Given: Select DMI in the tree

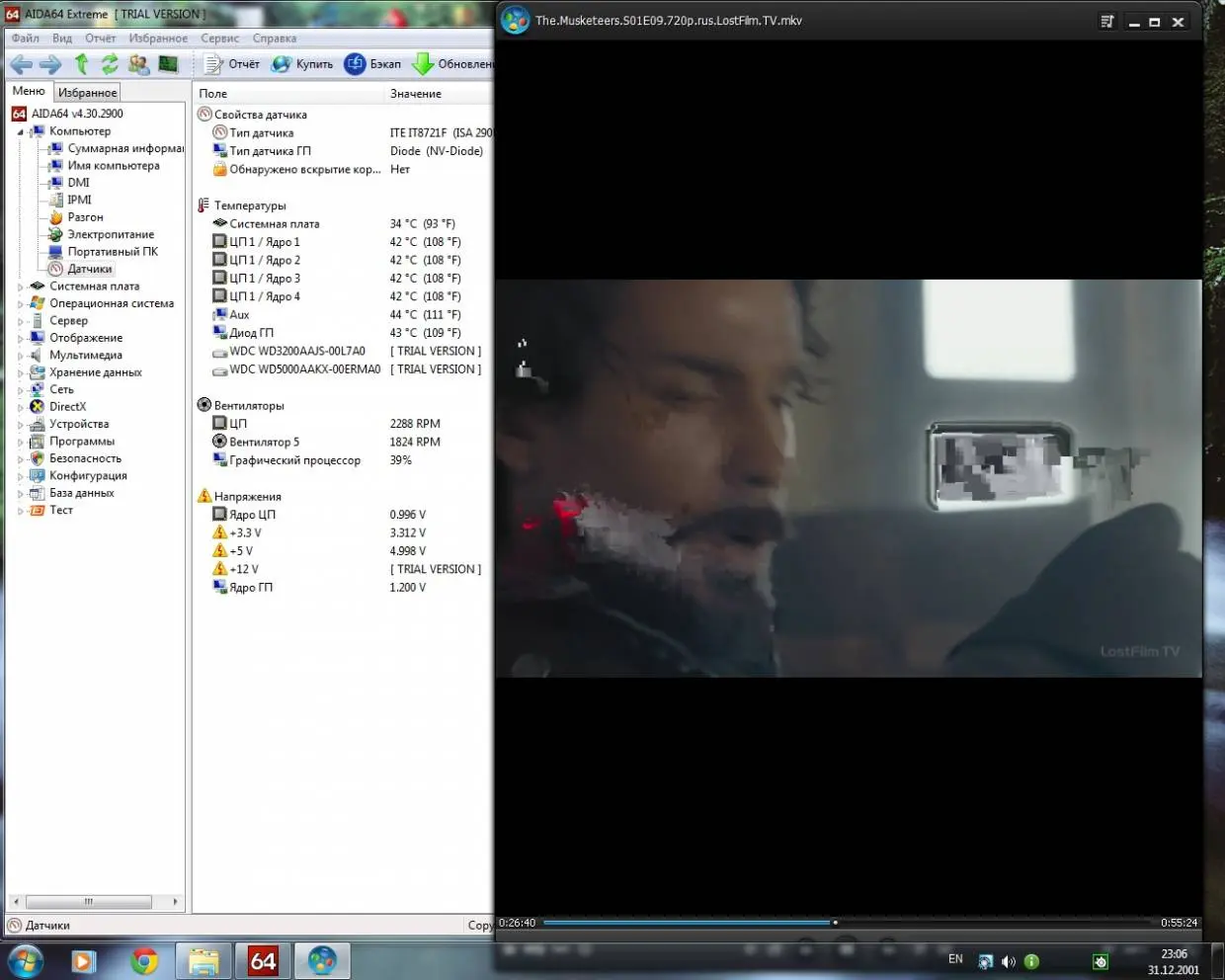Looking at the screenshot, I should 78,183.
